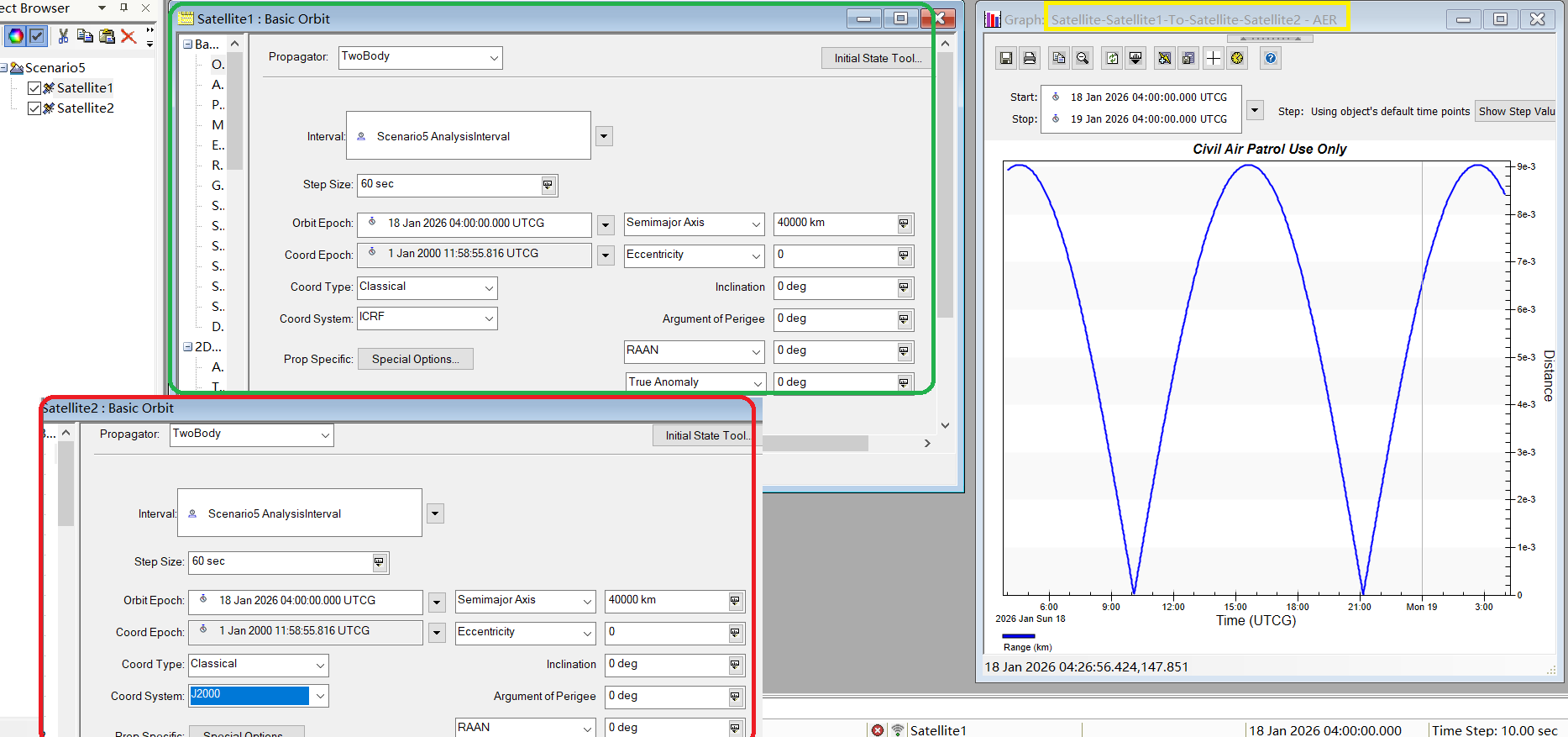Viewport: 1568px width, 737px height.
Task: Collapse the 2D... section in Satellite1 properties tree
Action: (x=188, y=347)
